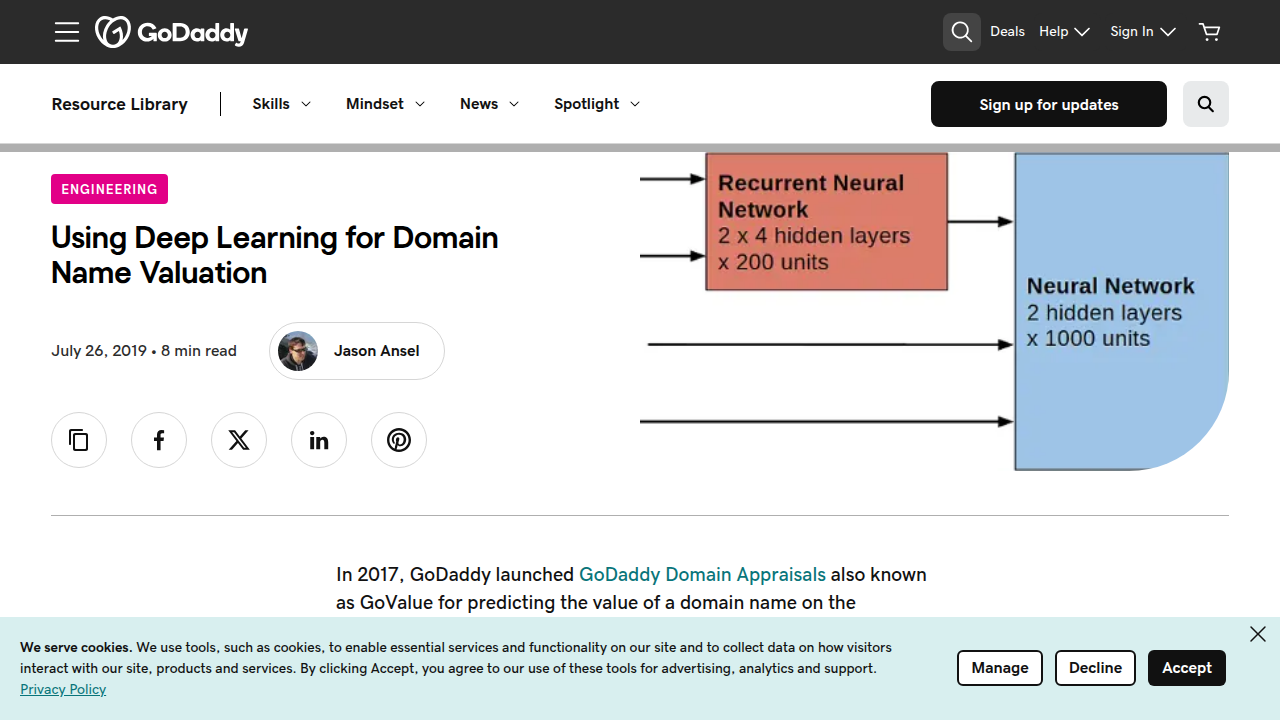The width and height of the screenshot is (1280, 720).
Task: Open the Deals page
Action: (x=1007, y=32)
